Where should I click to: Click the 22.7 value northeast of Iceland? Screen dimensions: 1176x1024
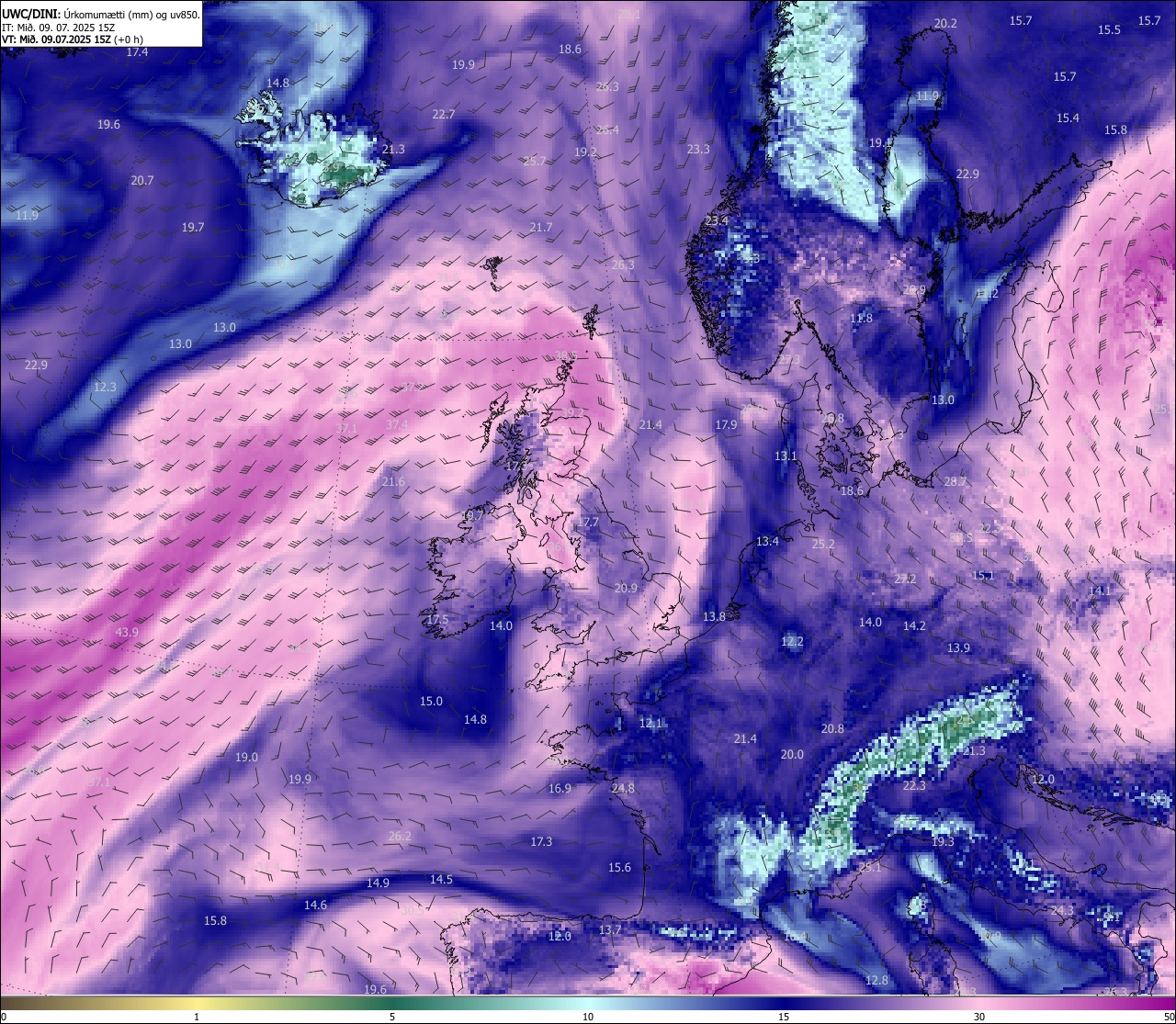[x=444, y=115]
